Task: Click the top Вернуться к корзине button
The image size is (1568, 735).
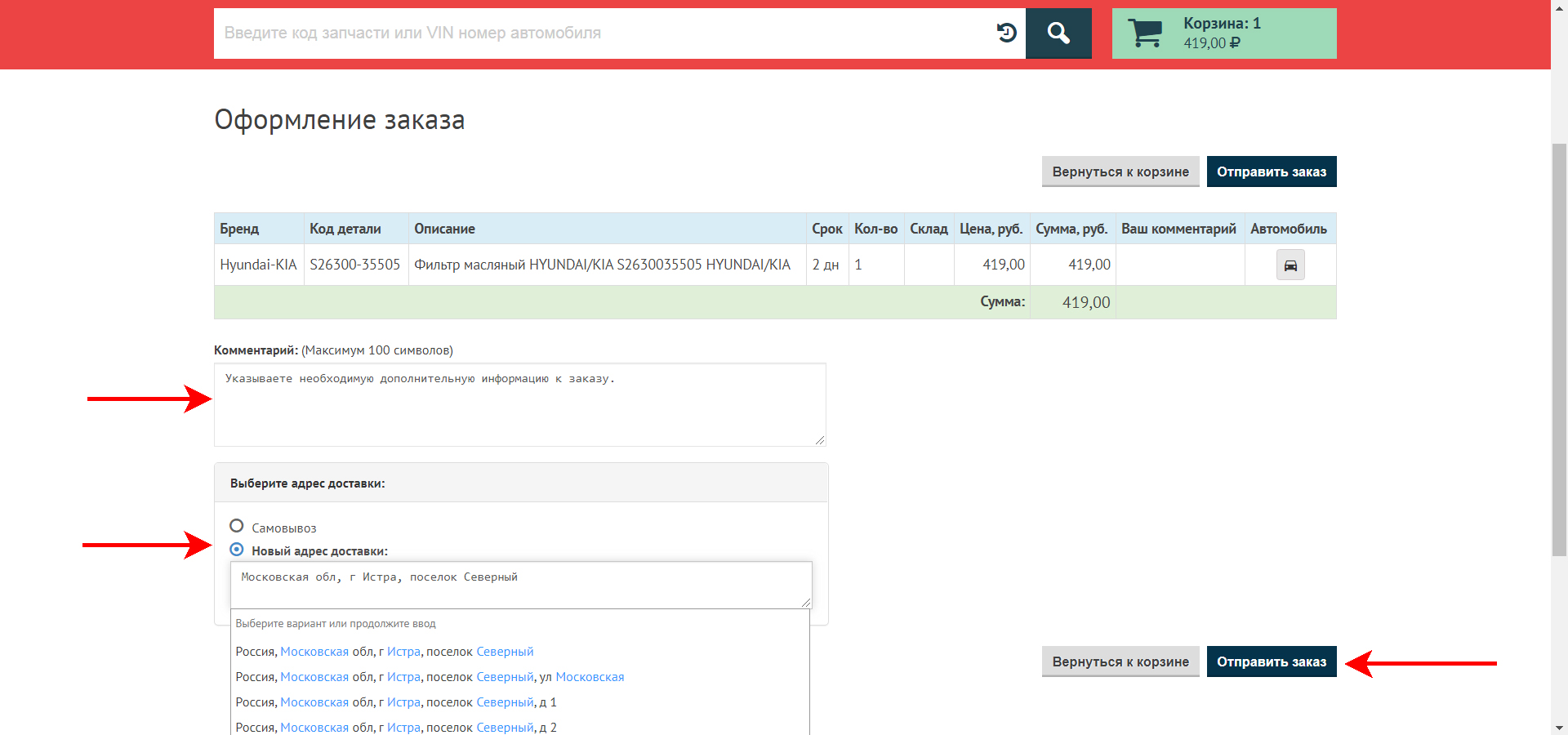Action: tap(1120, 171)
